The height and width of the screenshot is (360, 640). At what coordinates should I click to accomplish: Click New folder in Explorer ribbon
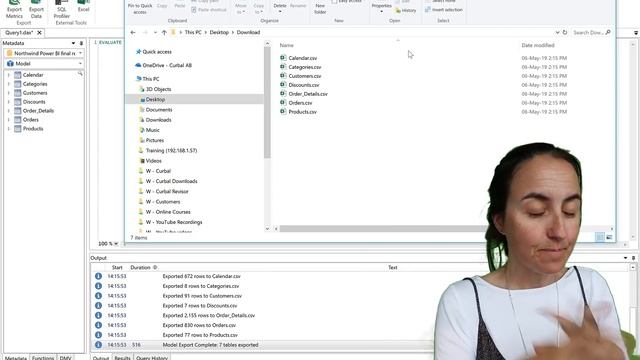[320, 7]
